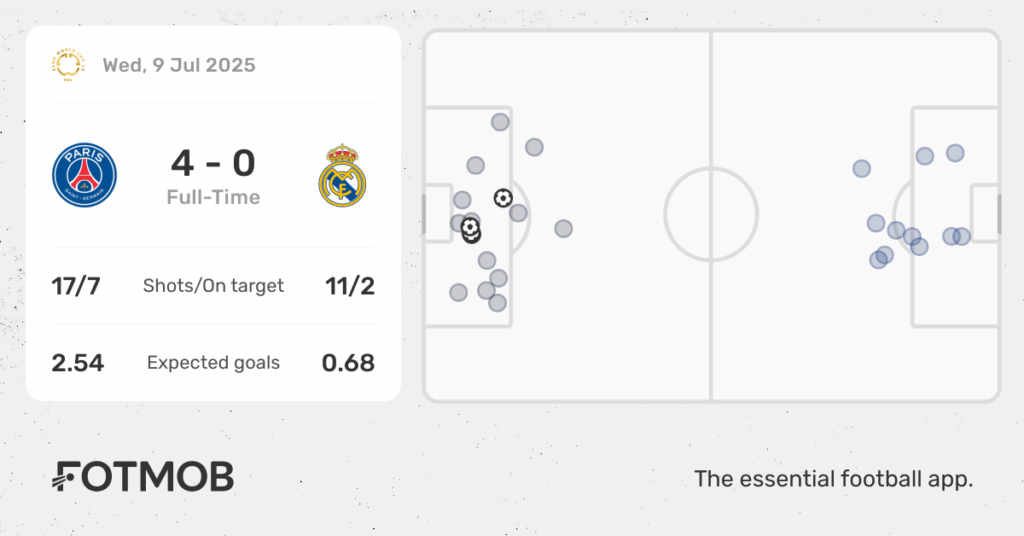1024x536 pixels.
Task: Select the Expected goals stat label
Action: [214, 362]
